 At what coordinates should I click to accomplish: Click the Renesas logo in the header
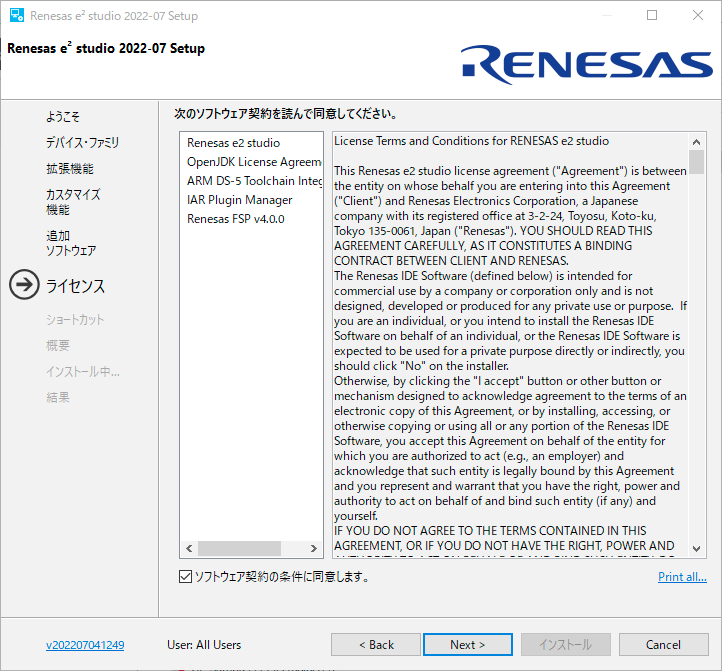(x=587, y=65)
